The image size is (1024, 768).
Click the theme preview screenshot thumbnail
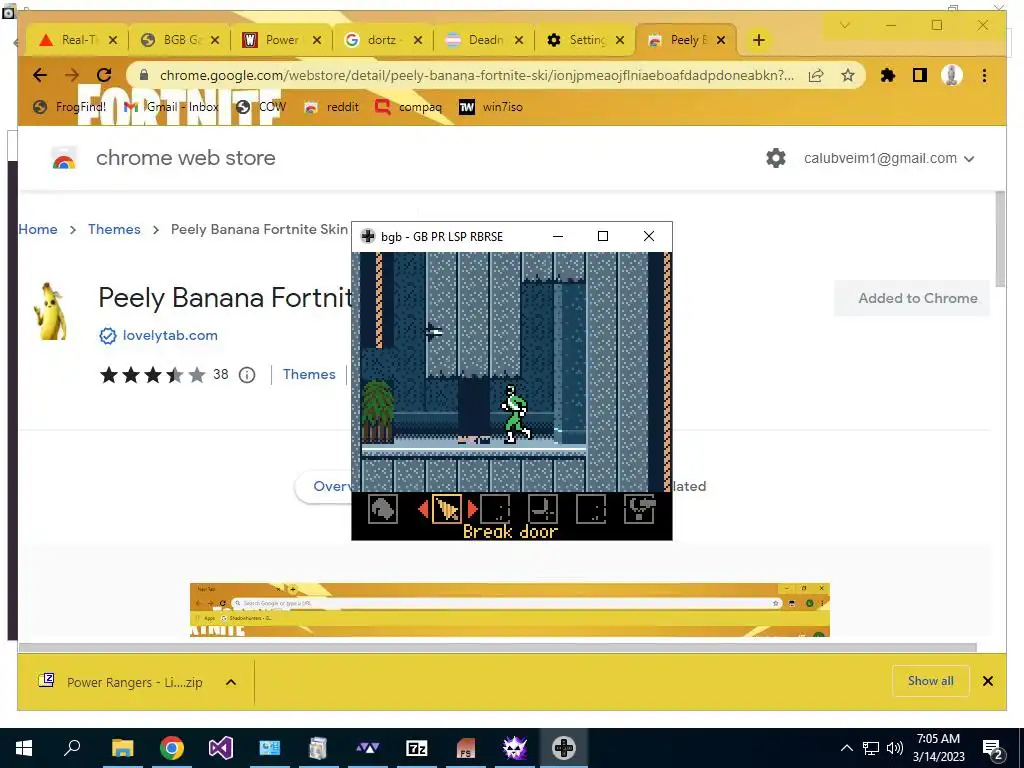[509, 609]
